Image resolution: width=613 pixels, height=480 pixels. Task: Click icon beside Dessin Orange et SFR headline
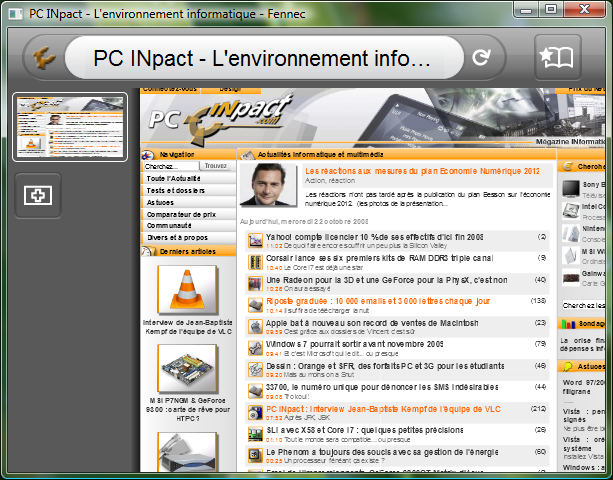255,370
